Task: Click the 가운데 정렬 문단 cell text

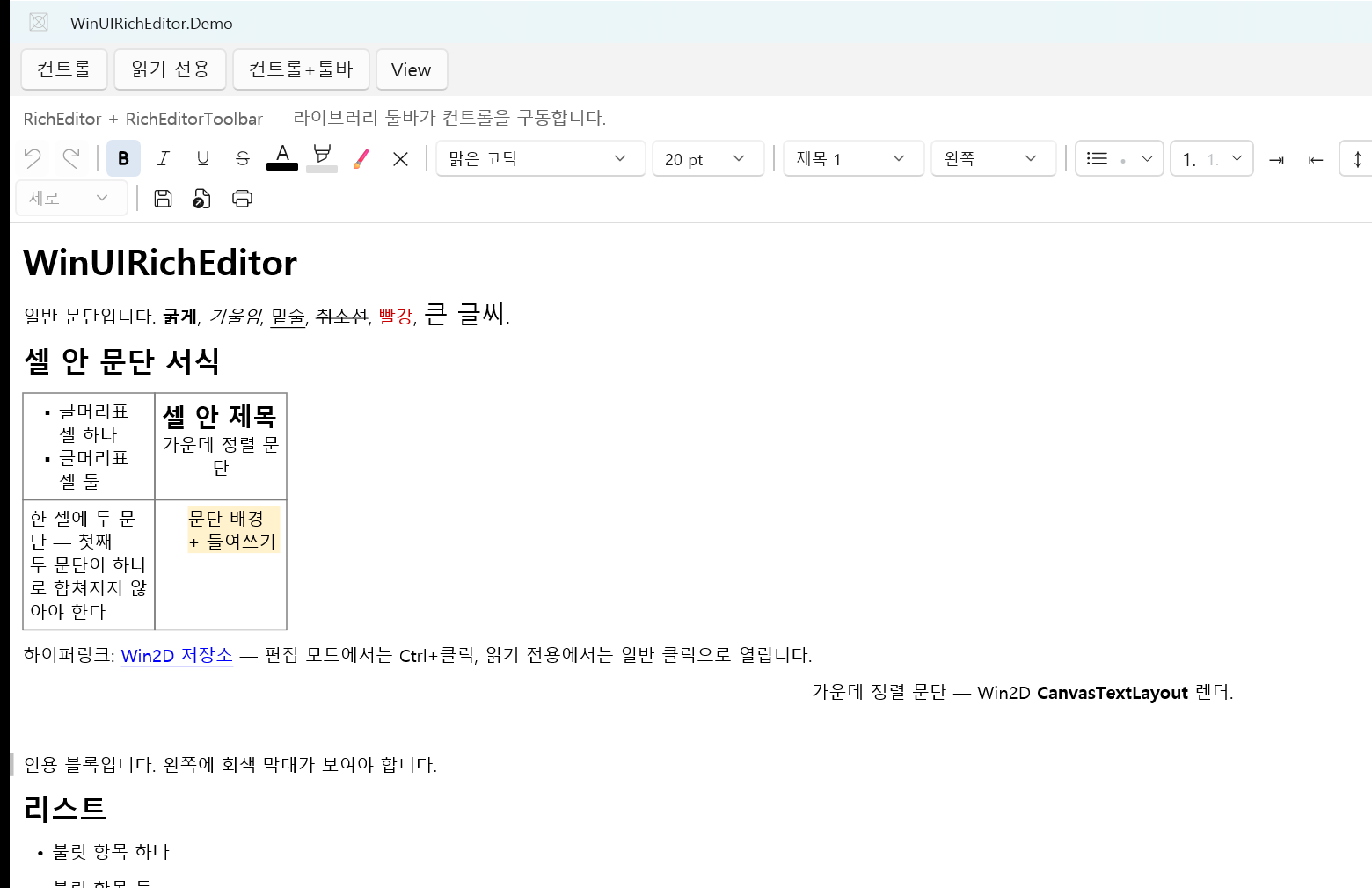Action: (221, 455)
